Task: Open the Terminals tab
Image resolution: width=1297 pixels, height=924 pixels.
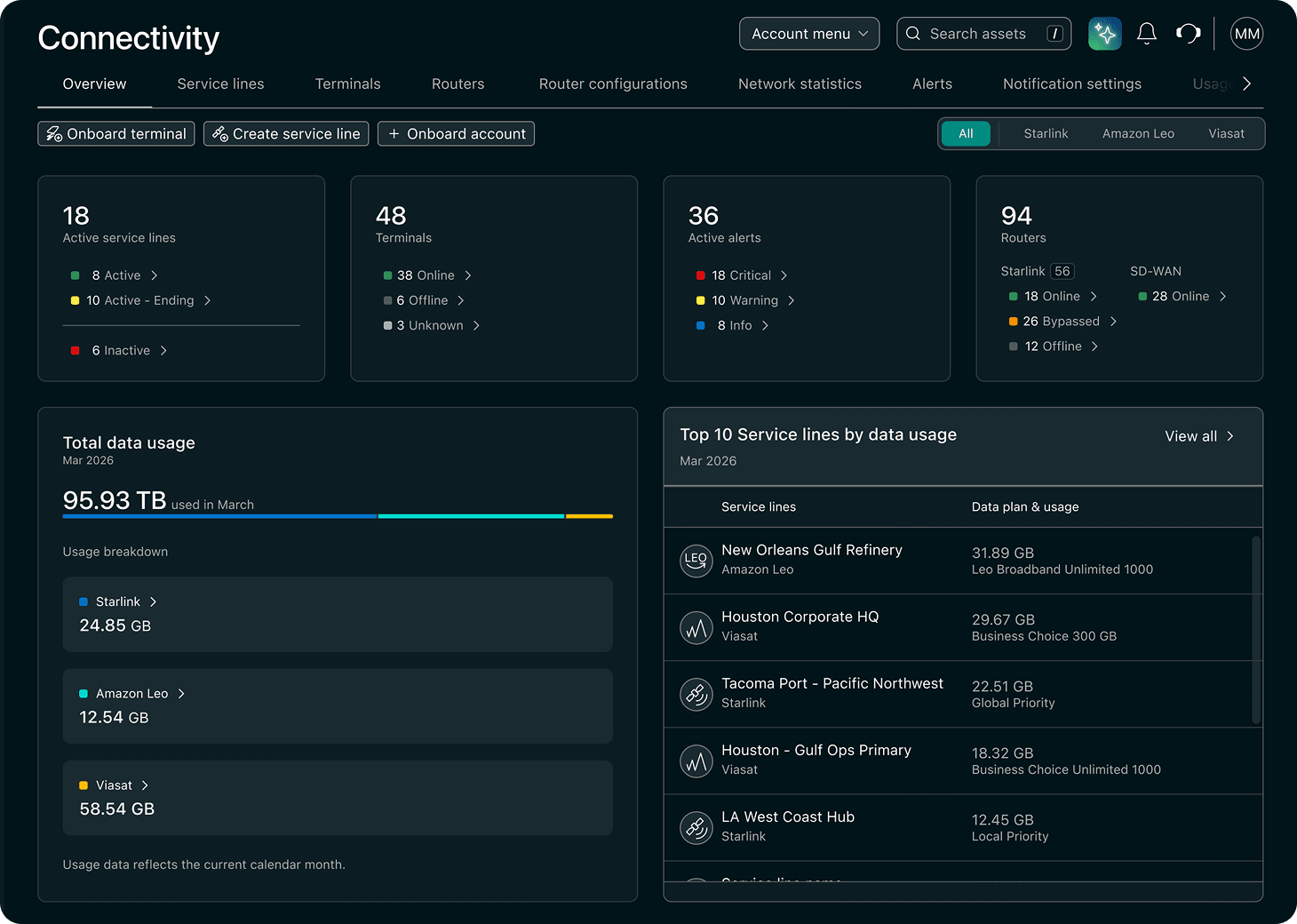Action: [x=347, y=84]
